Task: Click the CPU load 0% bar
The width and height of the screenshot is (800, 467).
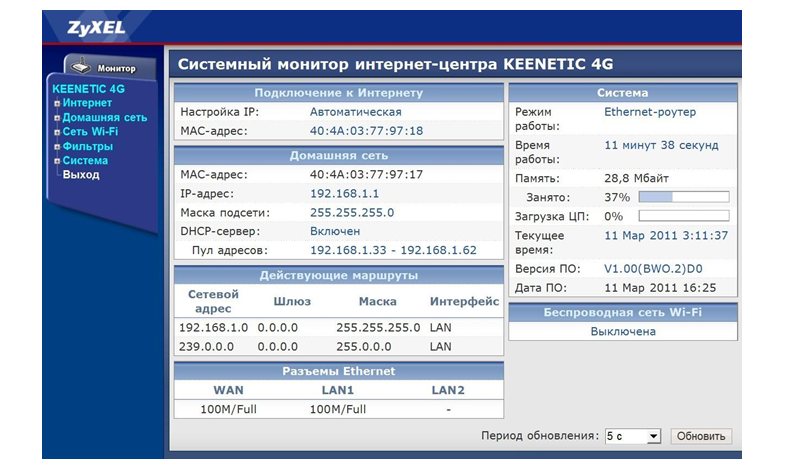Action: click(684, 216)
